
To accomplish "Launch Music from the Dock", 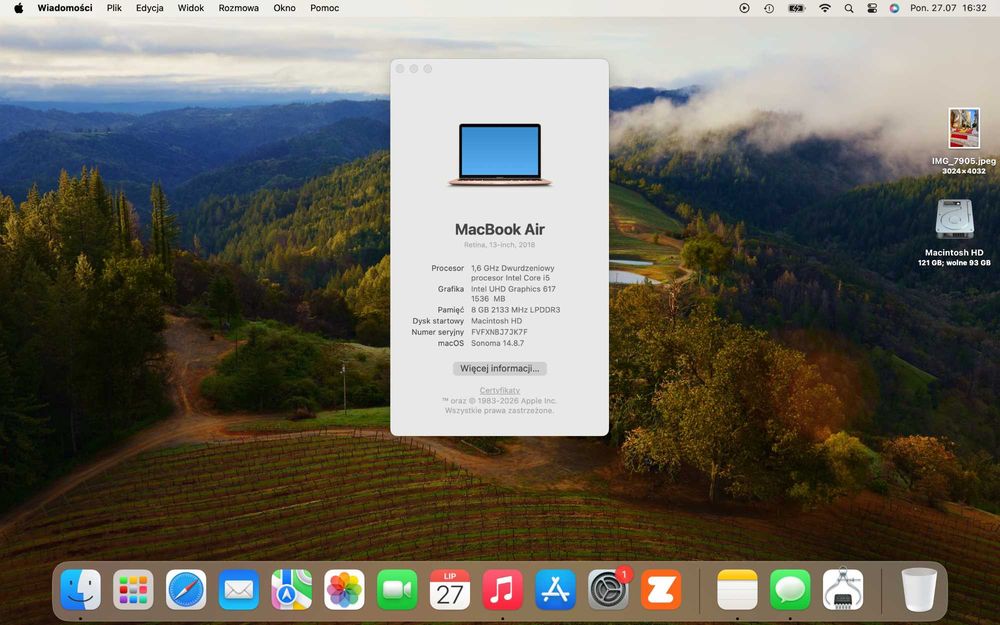I will point(503,590).
